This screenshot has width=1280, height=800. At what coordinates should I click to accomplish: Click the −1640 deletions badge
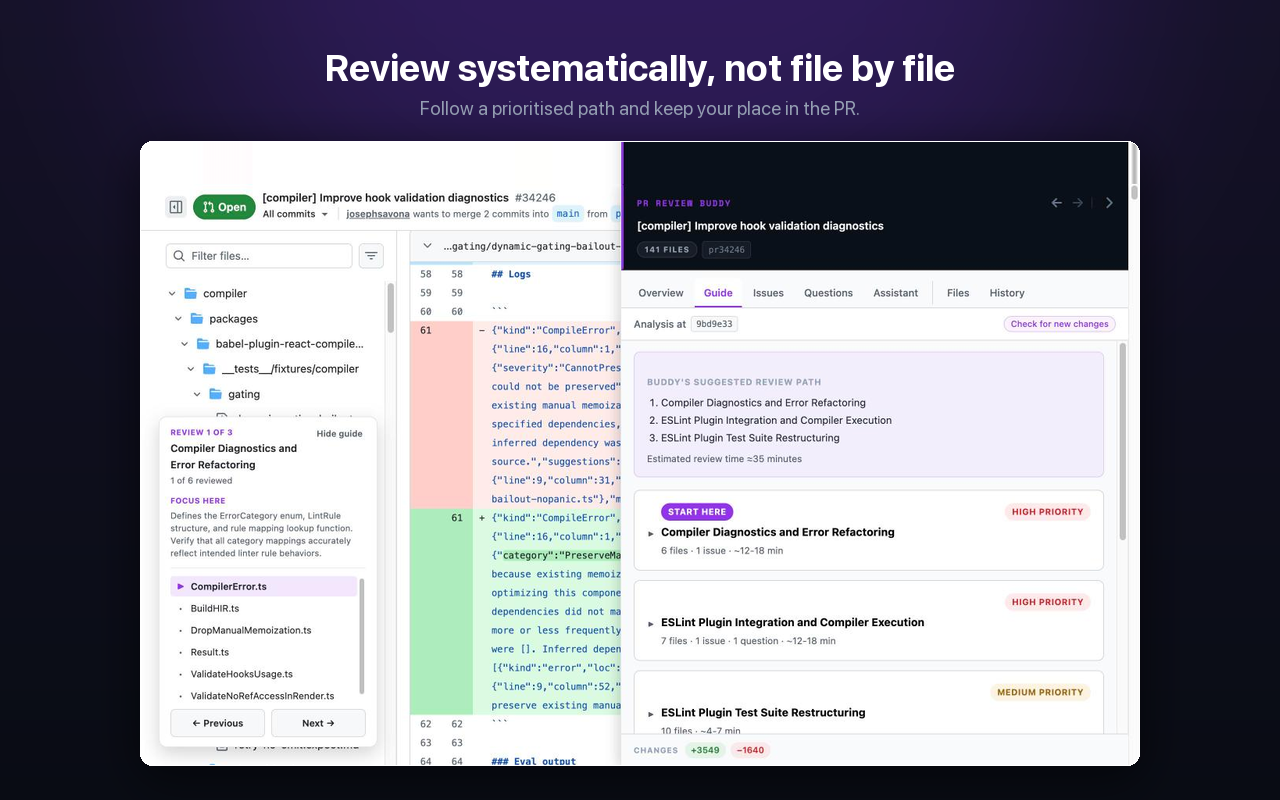750,750
